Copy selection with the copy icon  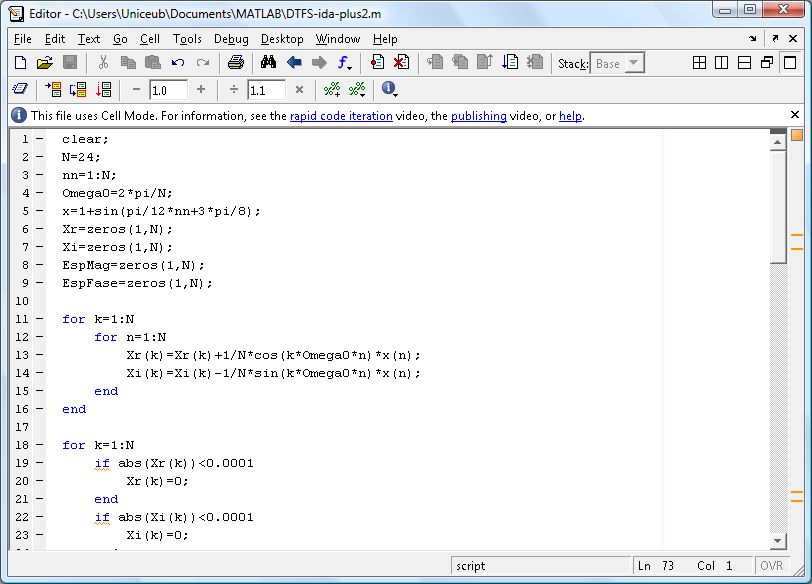click(128, 63)
